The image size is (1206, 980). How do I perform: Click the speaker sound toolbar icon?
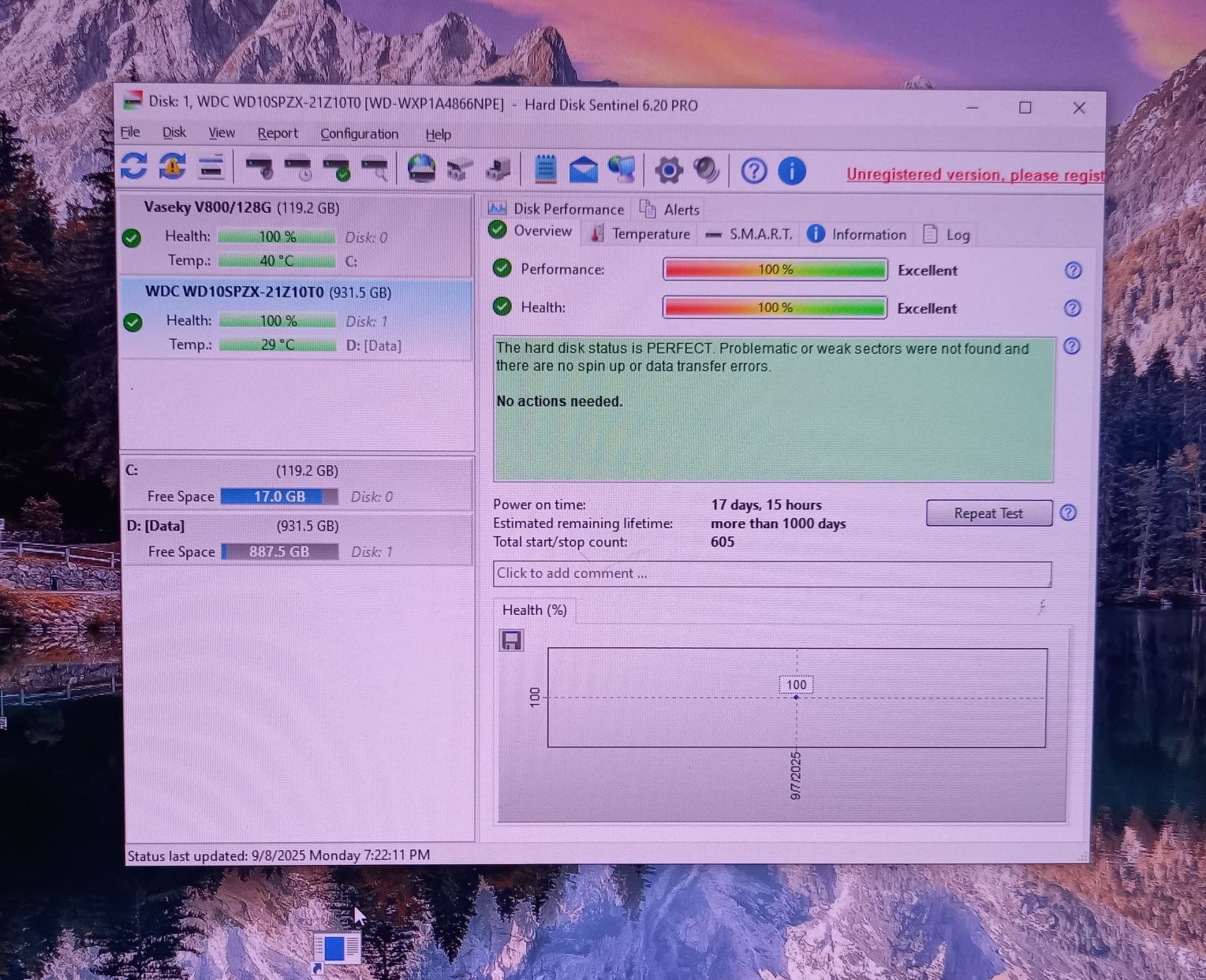(x=707, y=170)
